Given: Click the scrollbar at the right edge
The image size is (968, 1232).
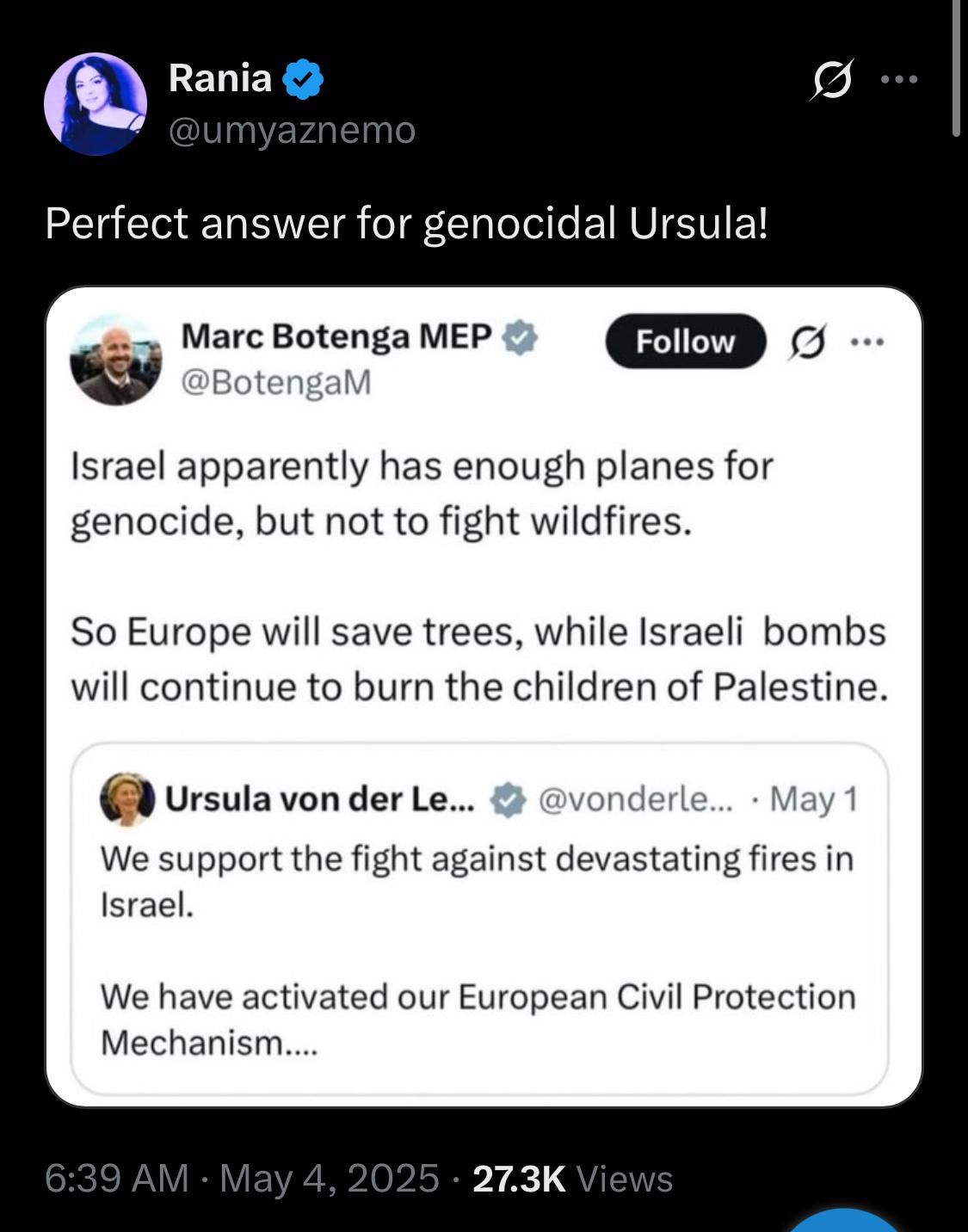Looking at the screenshot, I should [956, 68].
